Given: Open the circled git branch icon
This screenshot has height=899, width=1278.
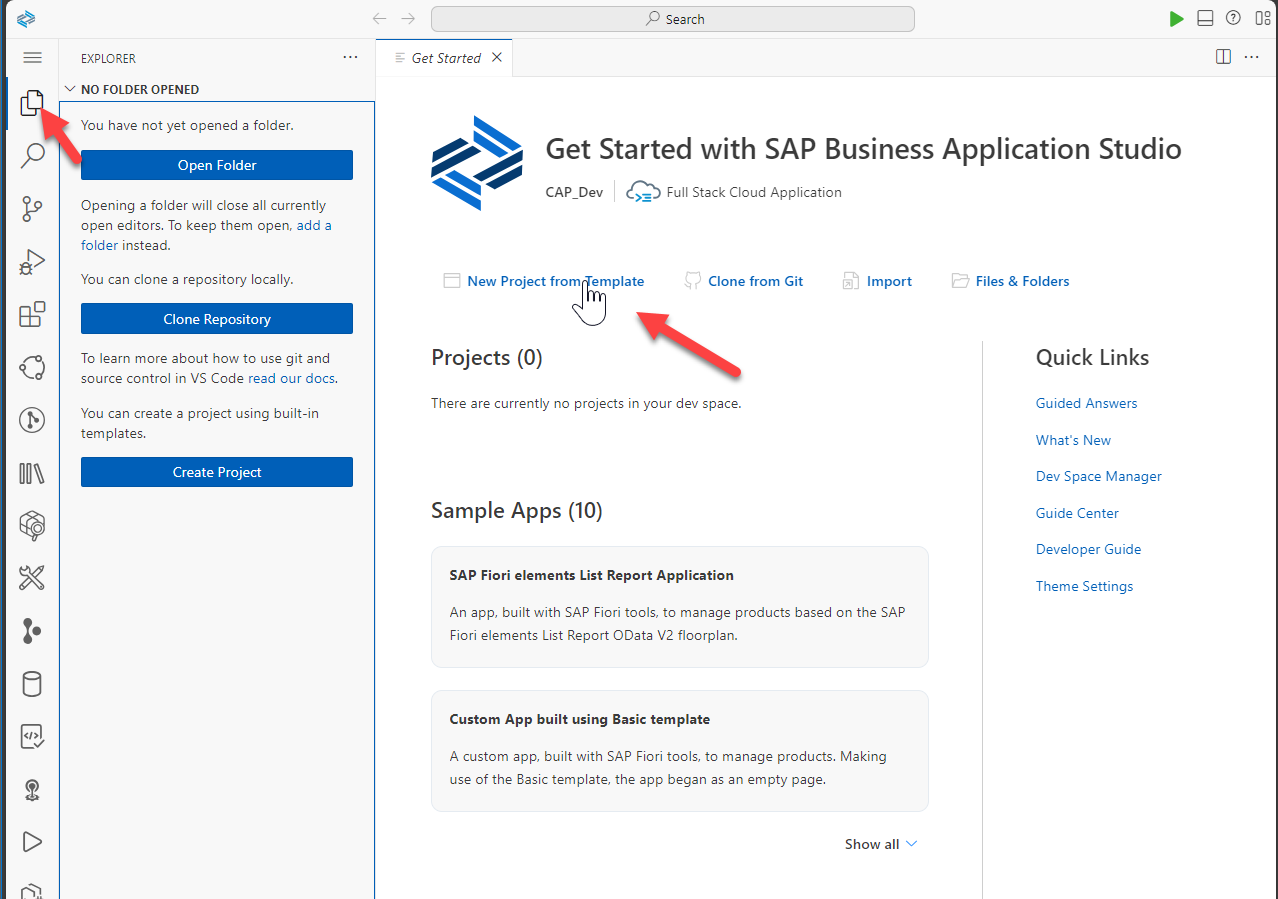Looking at the screenshot, I should tap(32, 420).
